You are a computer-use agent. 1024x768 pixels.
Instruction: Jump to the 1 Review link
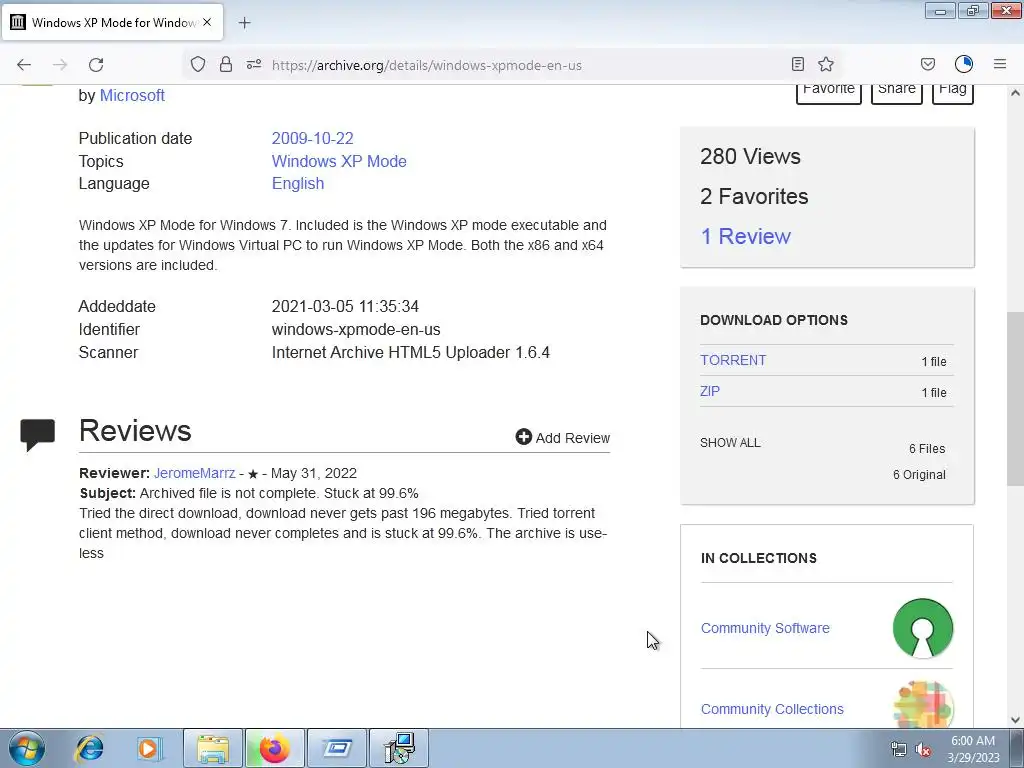click(x=745, y=236)
